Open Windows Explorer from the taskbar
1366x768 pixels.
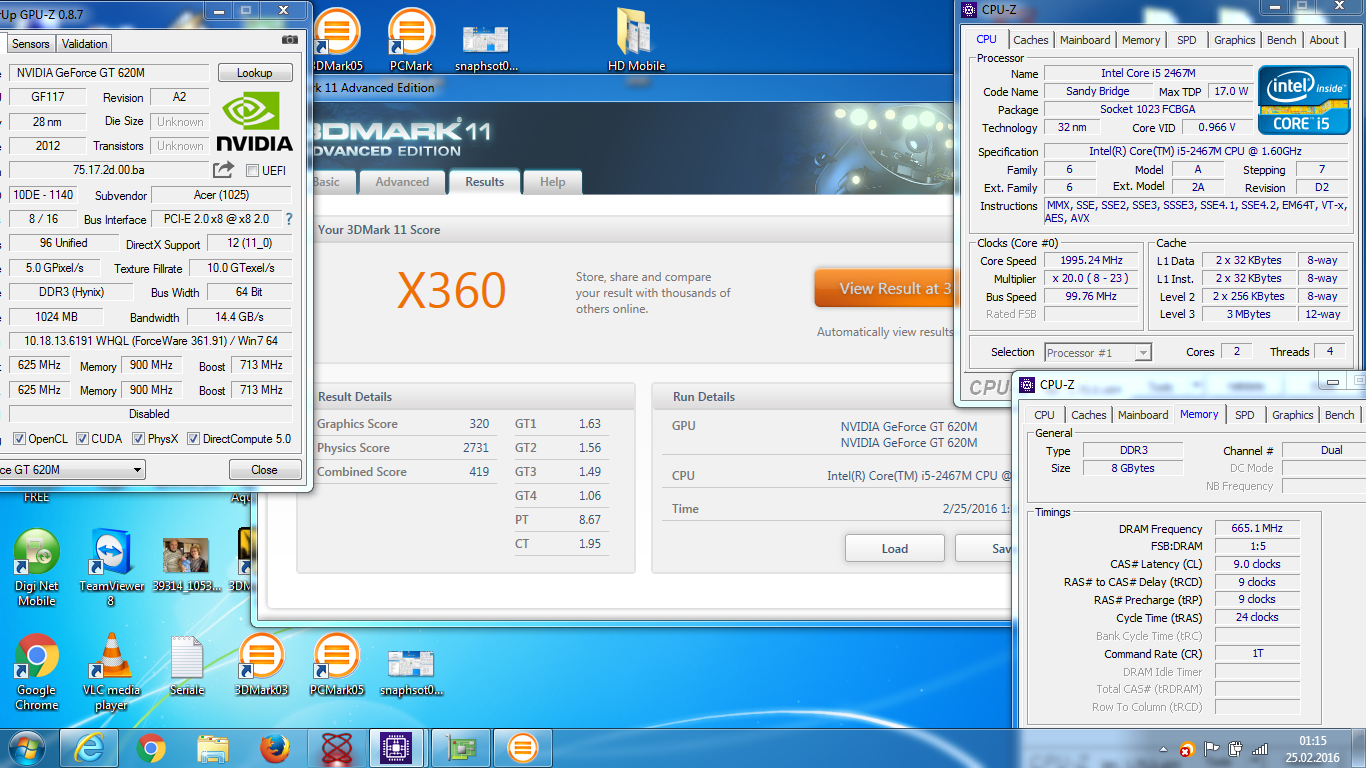click(x=212, y=748)
